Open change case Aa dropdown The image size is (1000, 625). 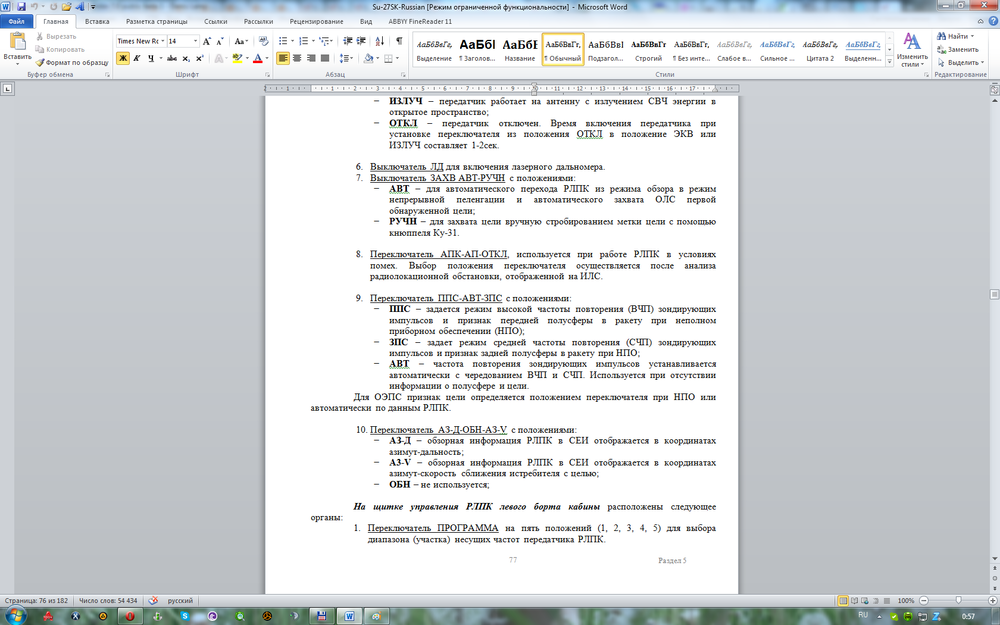240,41
